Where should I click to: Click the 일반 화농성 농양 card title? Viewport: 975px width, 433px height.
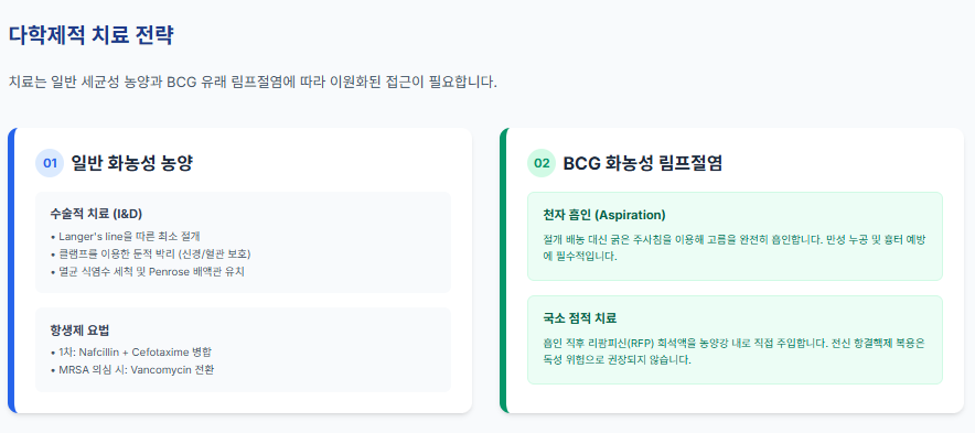(x=132, y=163)
